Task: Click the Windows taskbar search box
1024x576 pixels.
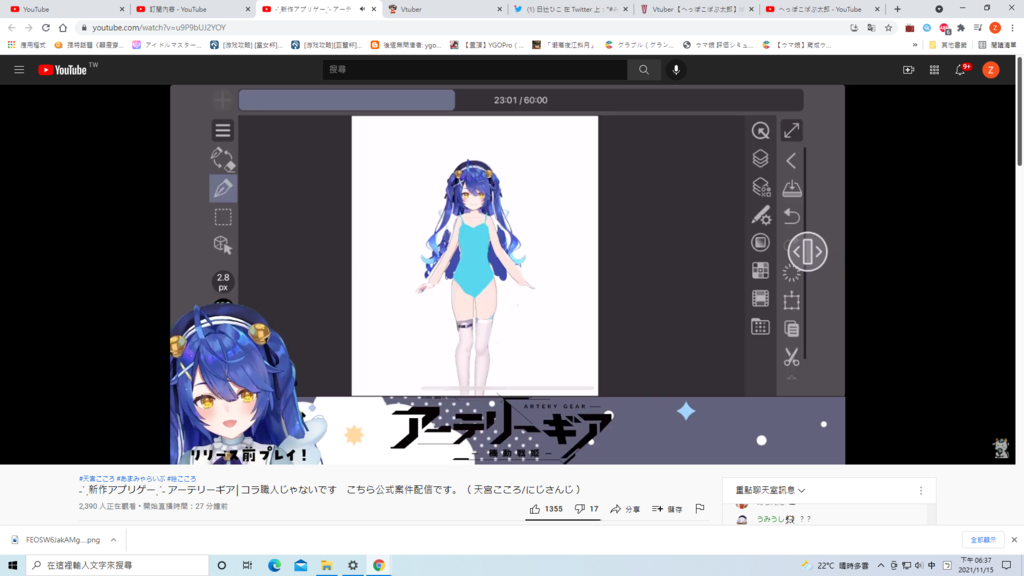Action: (x=117, y=565)
